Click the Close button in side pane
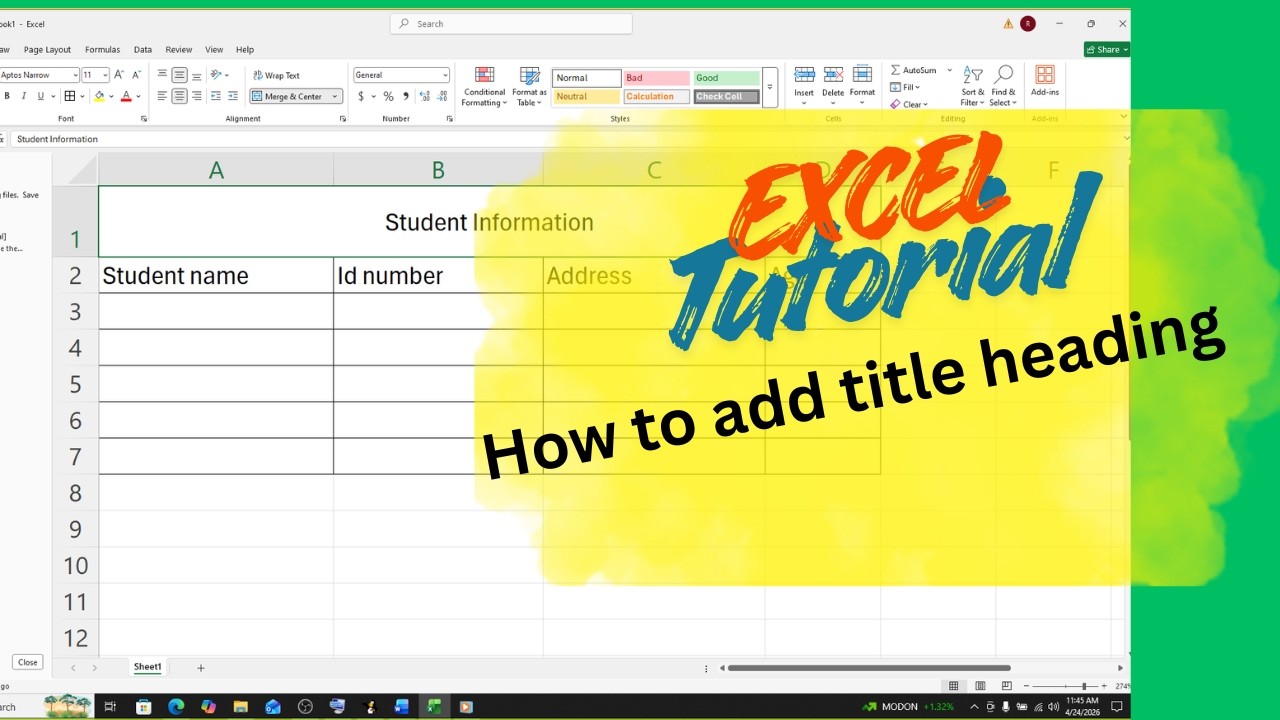Viewport: 1280px width, 720px height. (x=27, y=662)
